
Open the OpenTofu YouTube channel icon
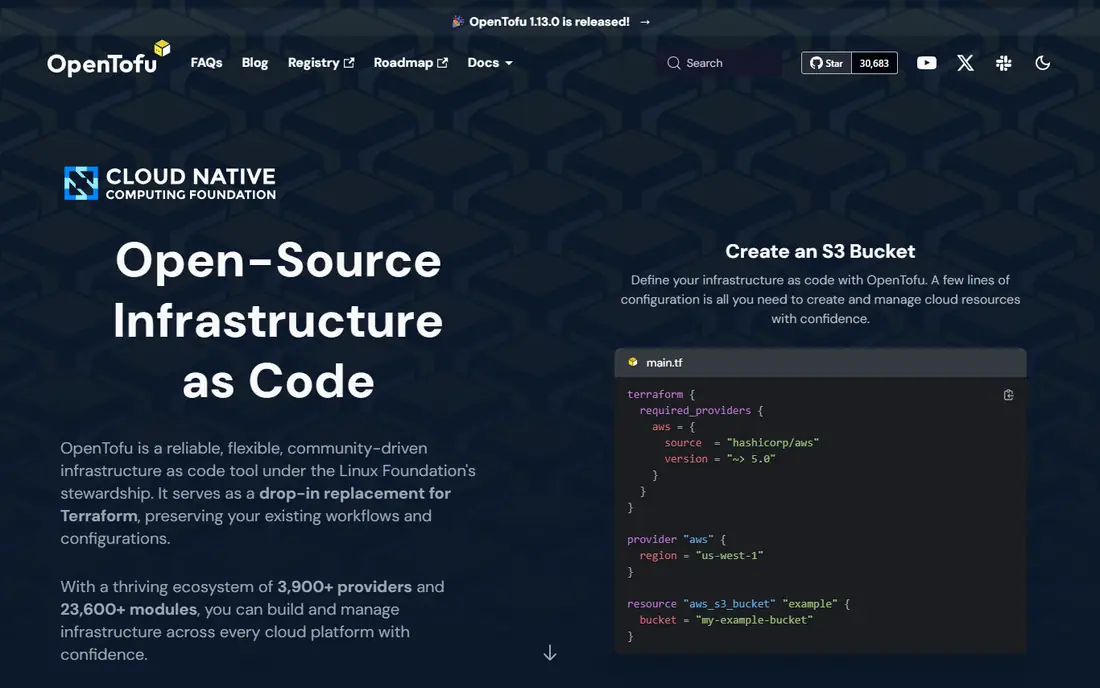point(926,63)
